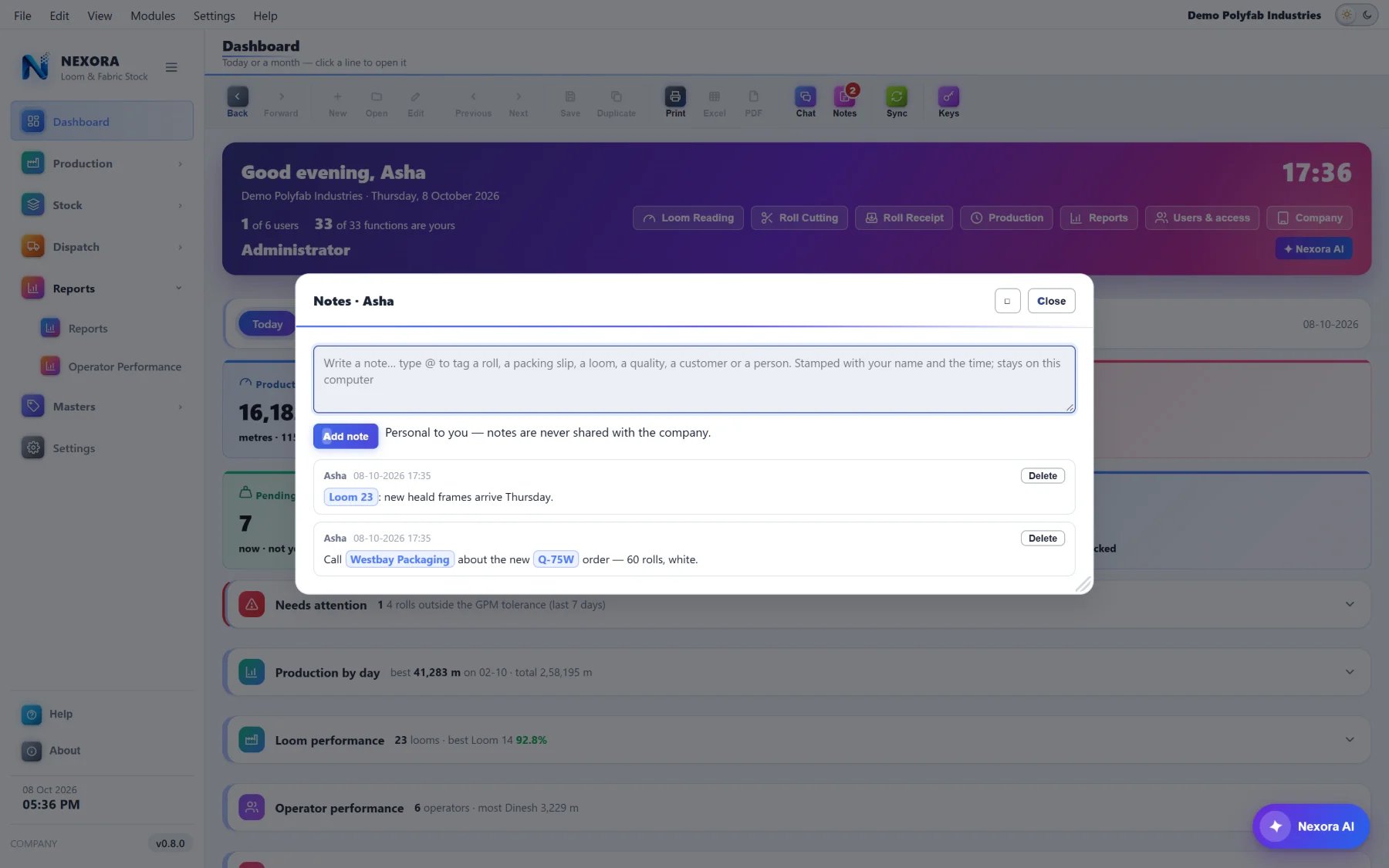
Task: Open Operator Performance sidebar item
Action: [x=112, y=366]
